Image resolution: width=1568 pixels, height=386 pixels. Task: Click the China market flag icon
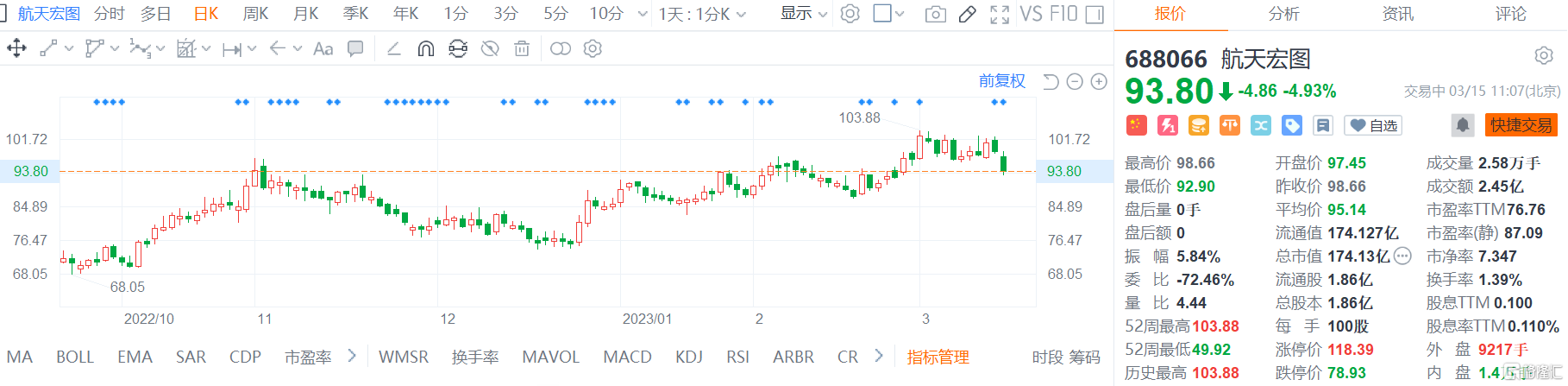[1137, 125]
